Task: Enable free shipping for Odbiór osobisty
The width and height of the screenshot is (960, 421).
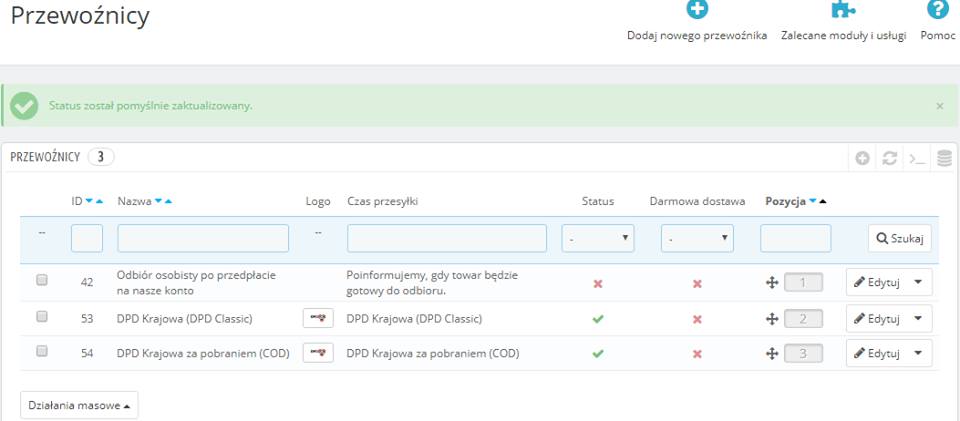Action: tap(697, 284)
